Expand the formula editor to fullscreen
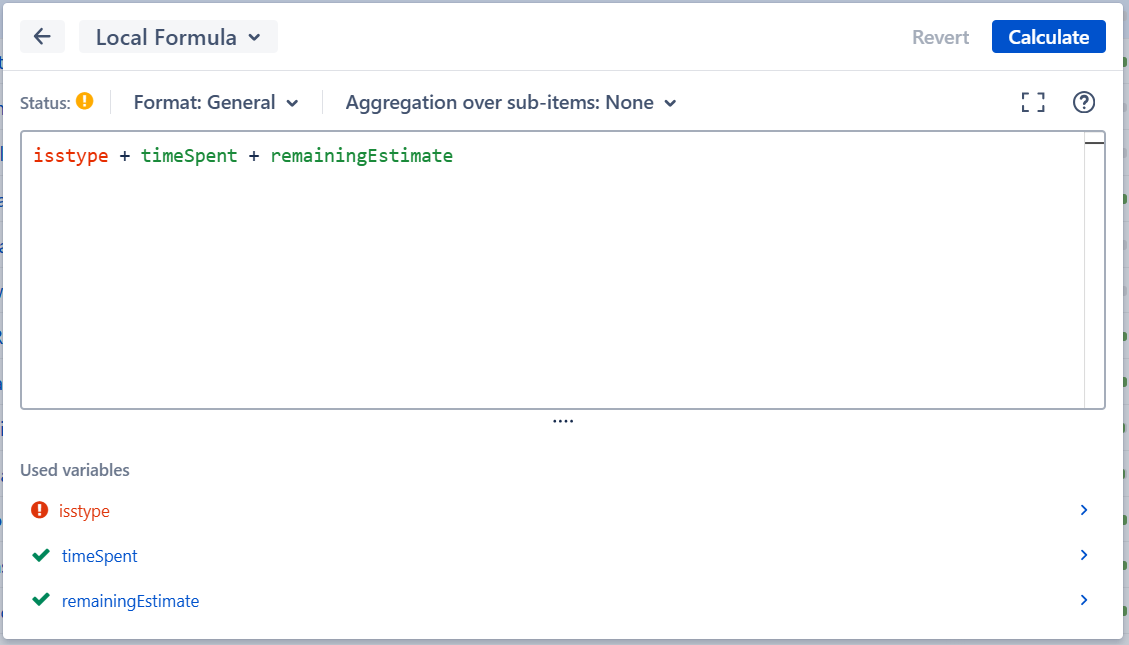 click(1032, 101)
